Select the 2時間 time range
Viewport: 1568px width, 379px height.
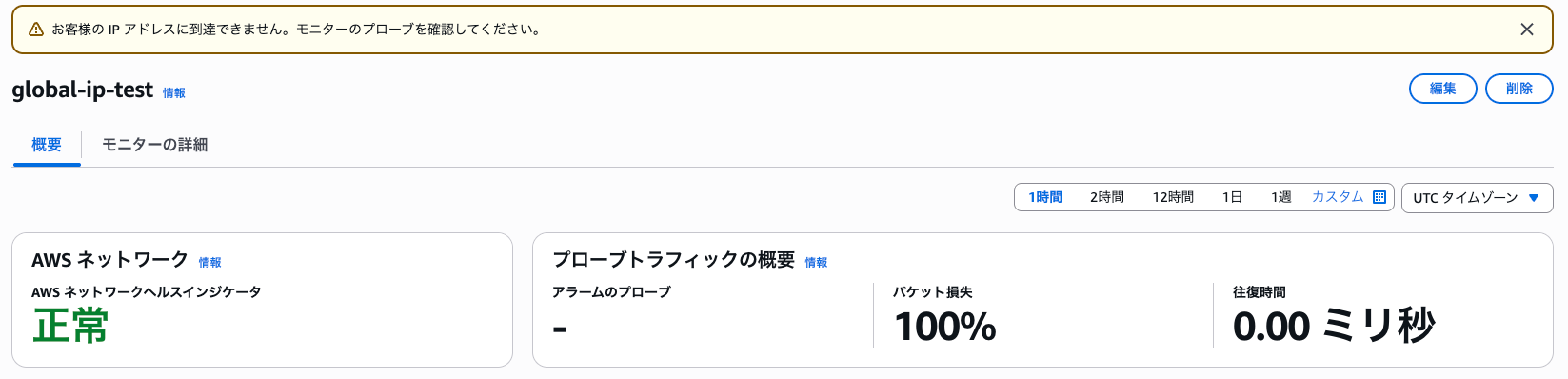coord(1107,197)
